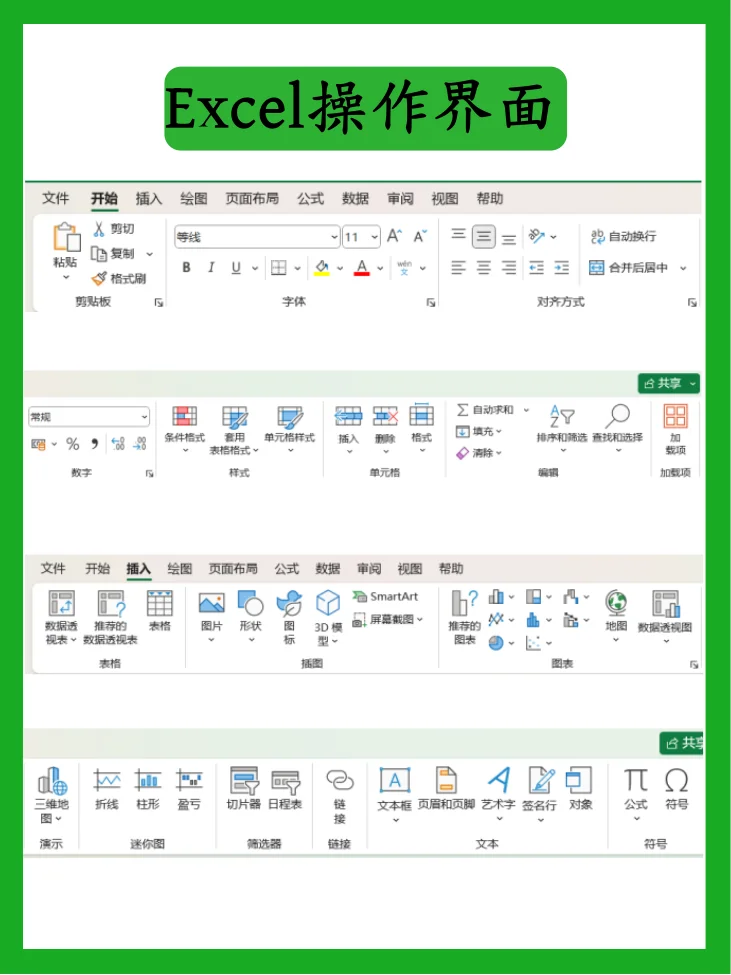Screen dimensions: 731x975
Task: Apply the red font color swatch
Action: click(362, 267)
